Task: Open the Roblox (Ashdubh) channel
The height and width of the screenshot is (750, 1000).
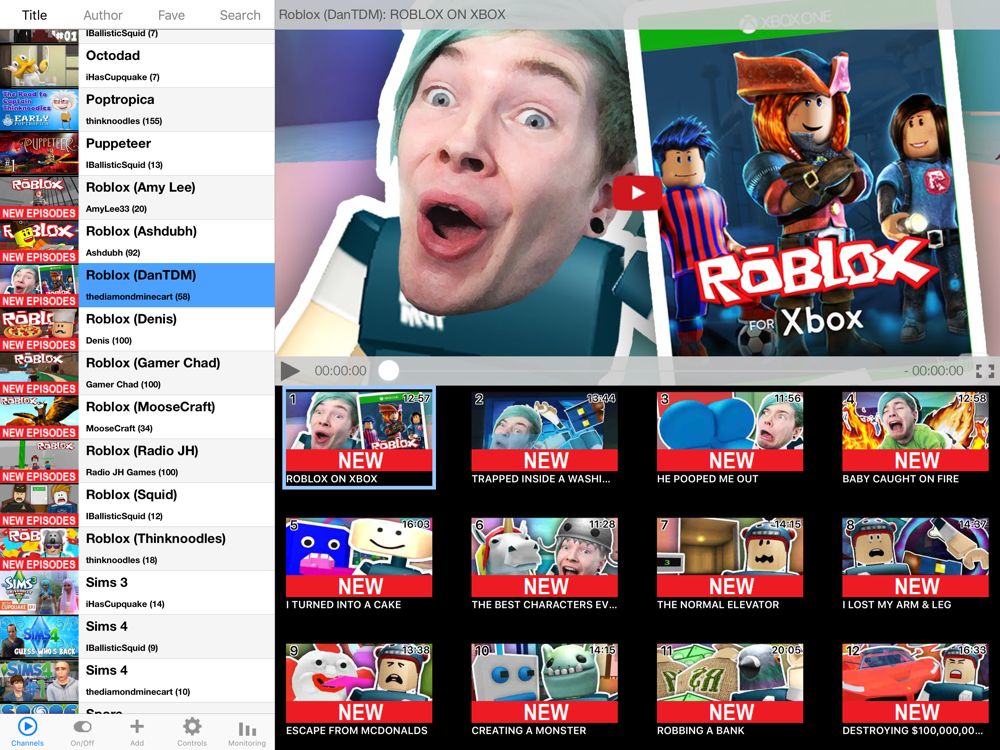Action: (x=137, y=242)
